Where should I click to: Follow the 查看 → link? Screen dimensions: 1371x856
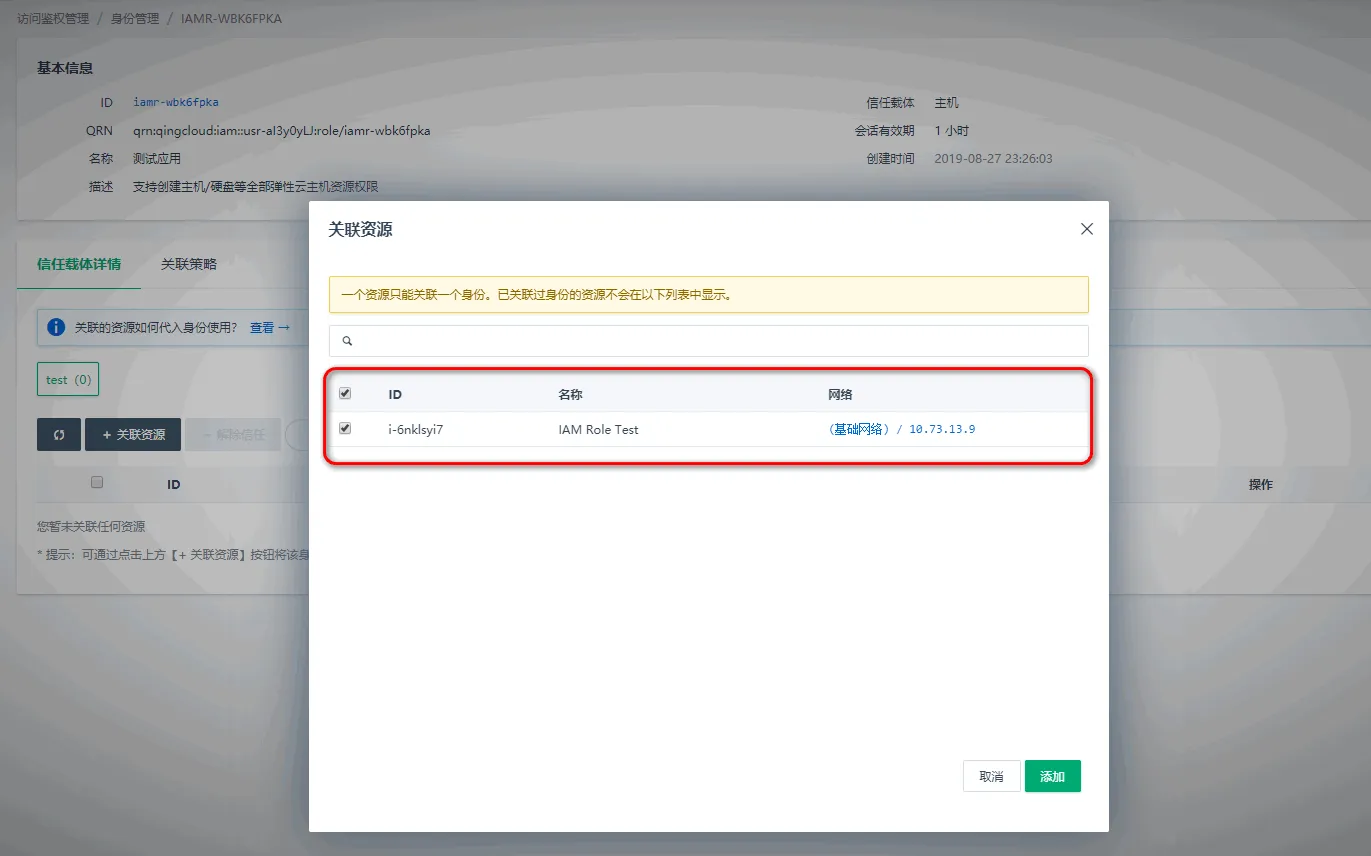(x=269, y=327)
